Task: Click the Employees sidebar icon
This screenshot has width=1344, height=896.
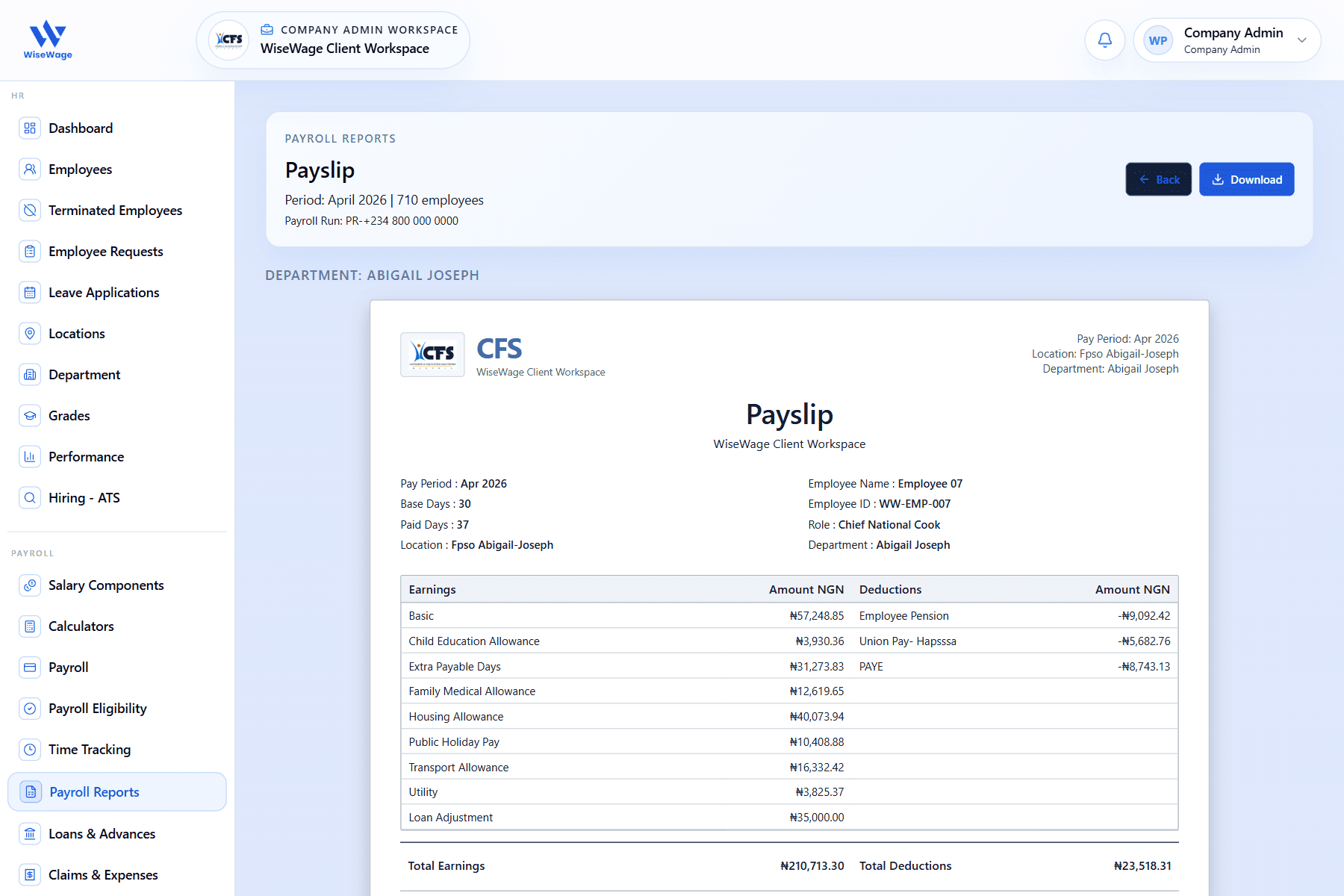Action: pyautogui.click(x=30, y=169)
